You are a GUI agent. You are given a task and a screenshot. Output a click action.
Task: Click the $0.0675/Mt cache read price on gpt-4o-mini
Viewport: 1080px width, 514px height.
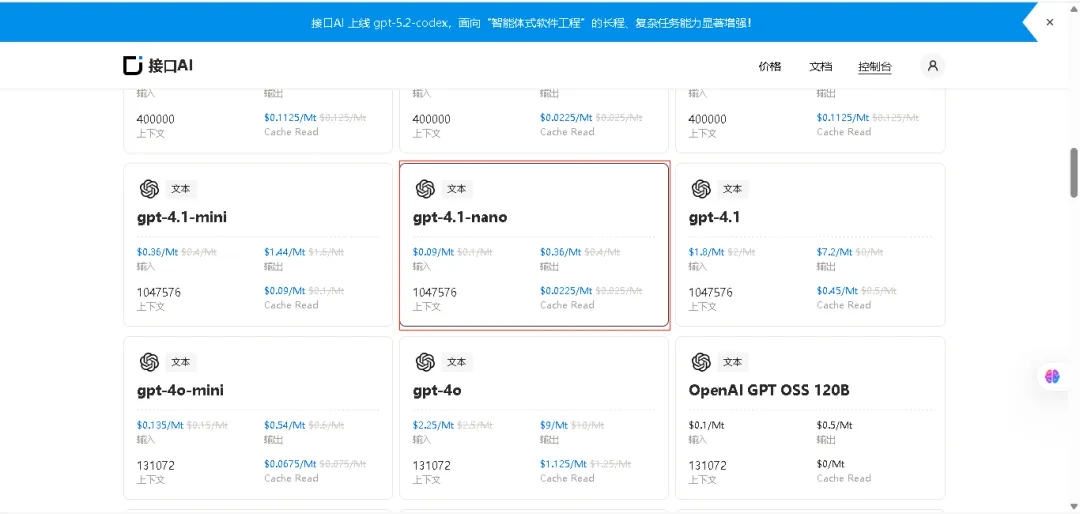click(x=290, y=464)
